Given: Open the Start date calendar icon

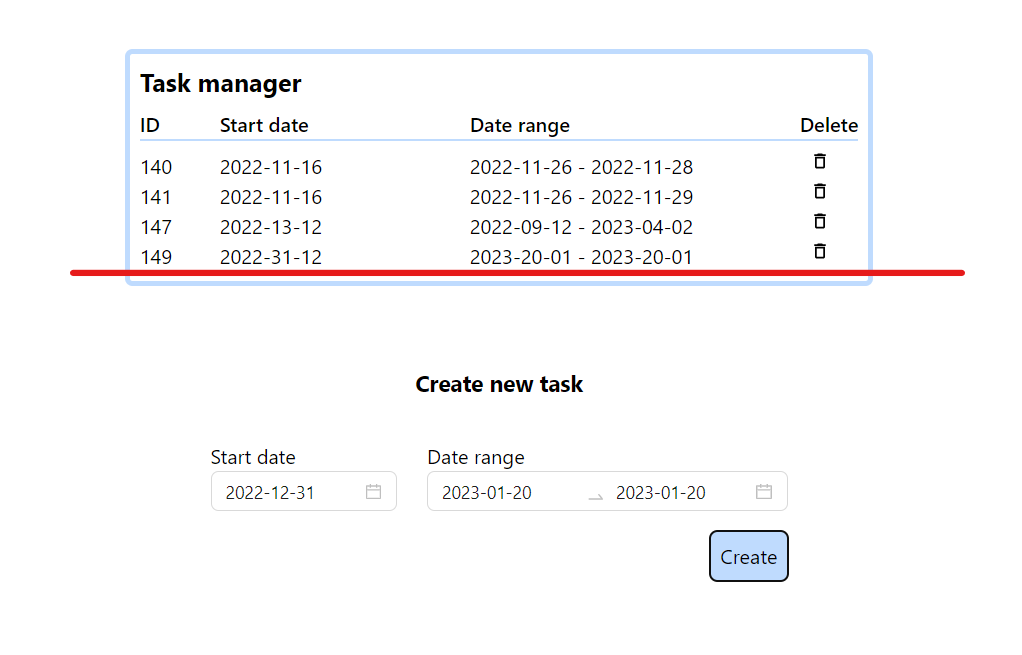Looking at the screenshot, I should click(373, 491).
